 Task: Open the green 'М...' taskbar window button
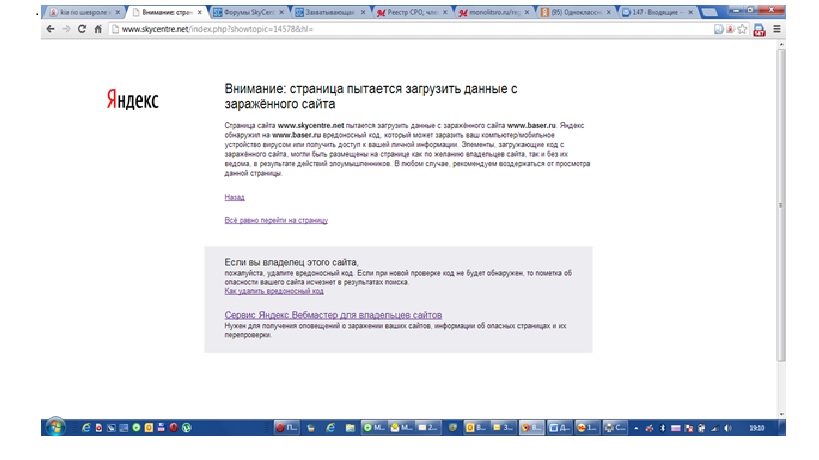tap(374, 428)
